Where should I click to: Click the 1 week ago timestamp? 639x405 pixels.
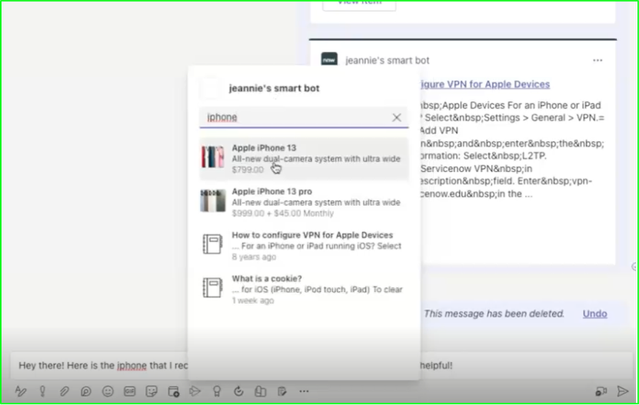tap(253, 301)
